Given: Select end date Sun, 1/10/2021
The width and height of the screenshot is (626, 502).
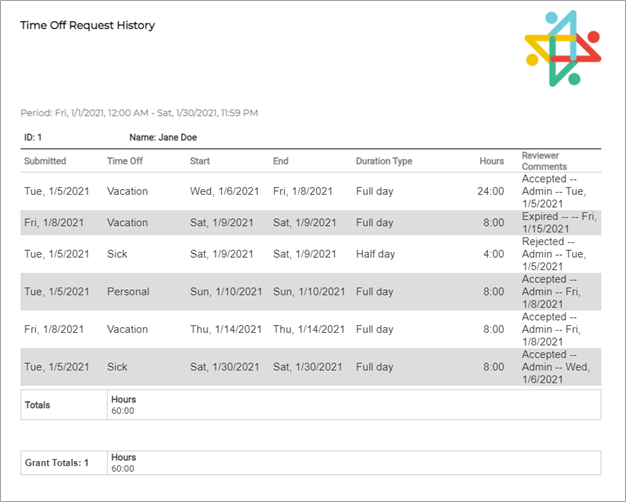Looking at the screenshot, I should coord(309,292).
